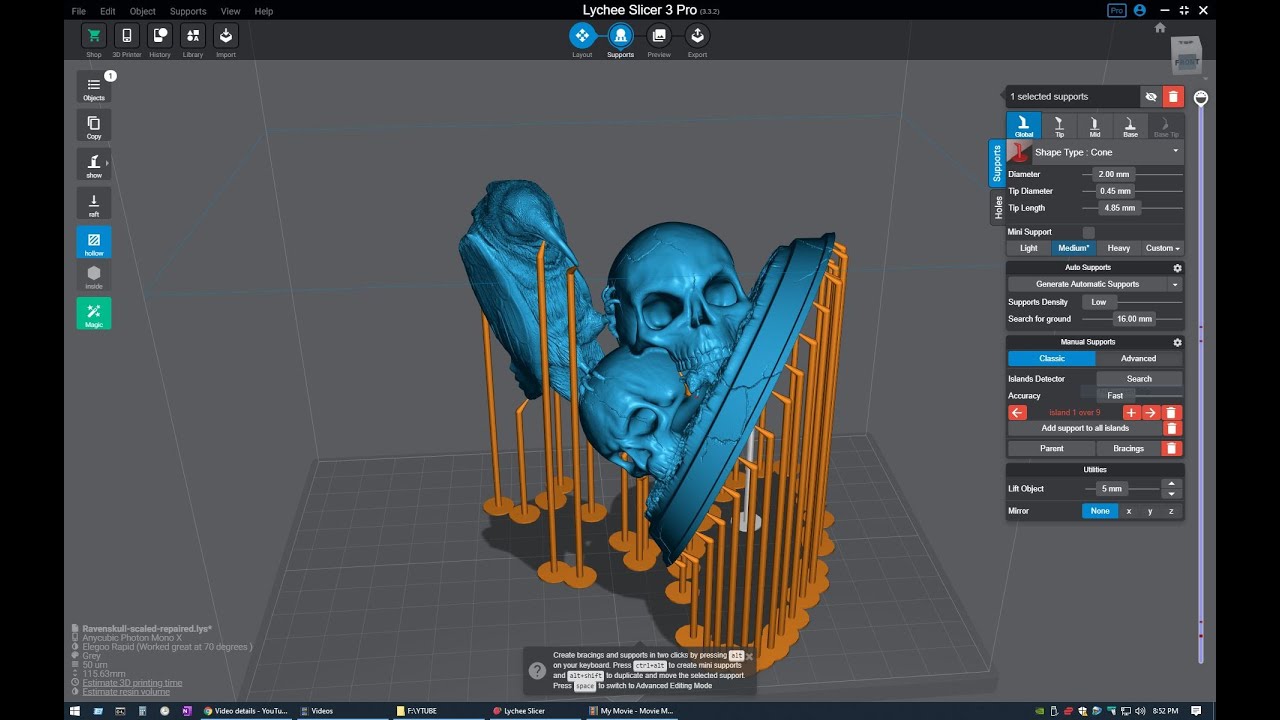
Task: Open the Export workflow step
Action: coord(697,35)
